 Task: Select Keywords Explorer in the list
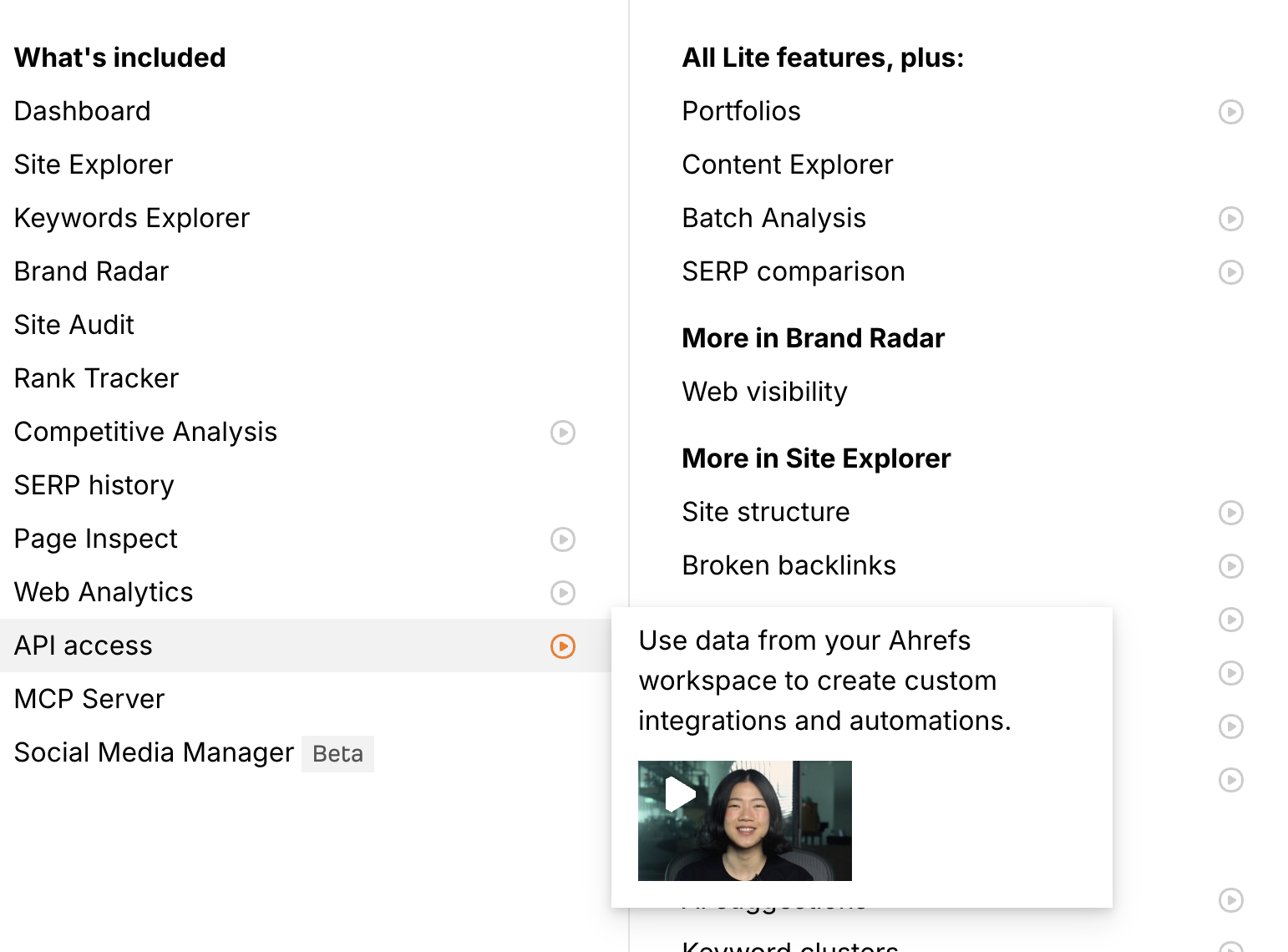[x=132, y=218]
